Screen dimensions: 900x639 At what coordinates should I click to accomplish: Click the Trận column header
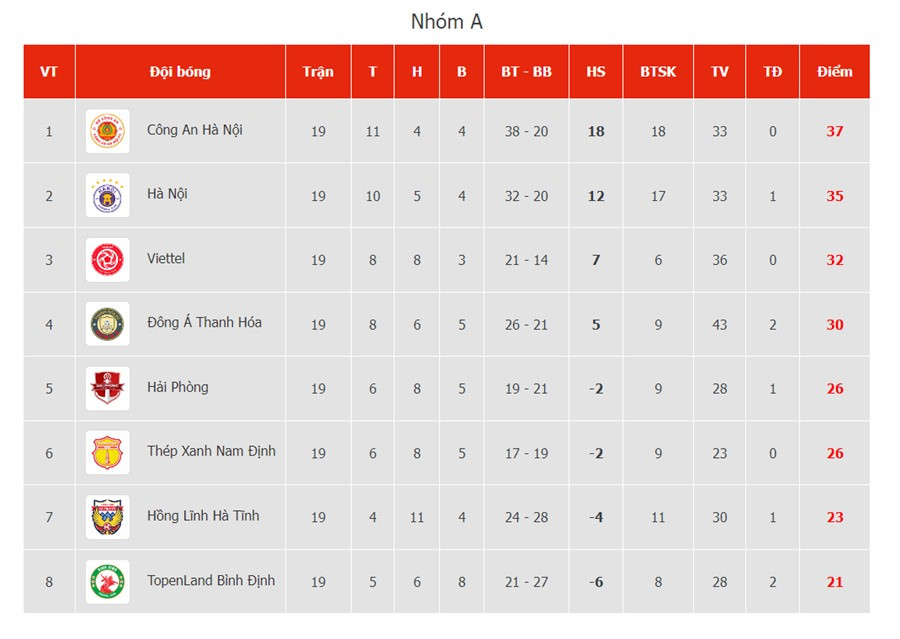point(318,72)
